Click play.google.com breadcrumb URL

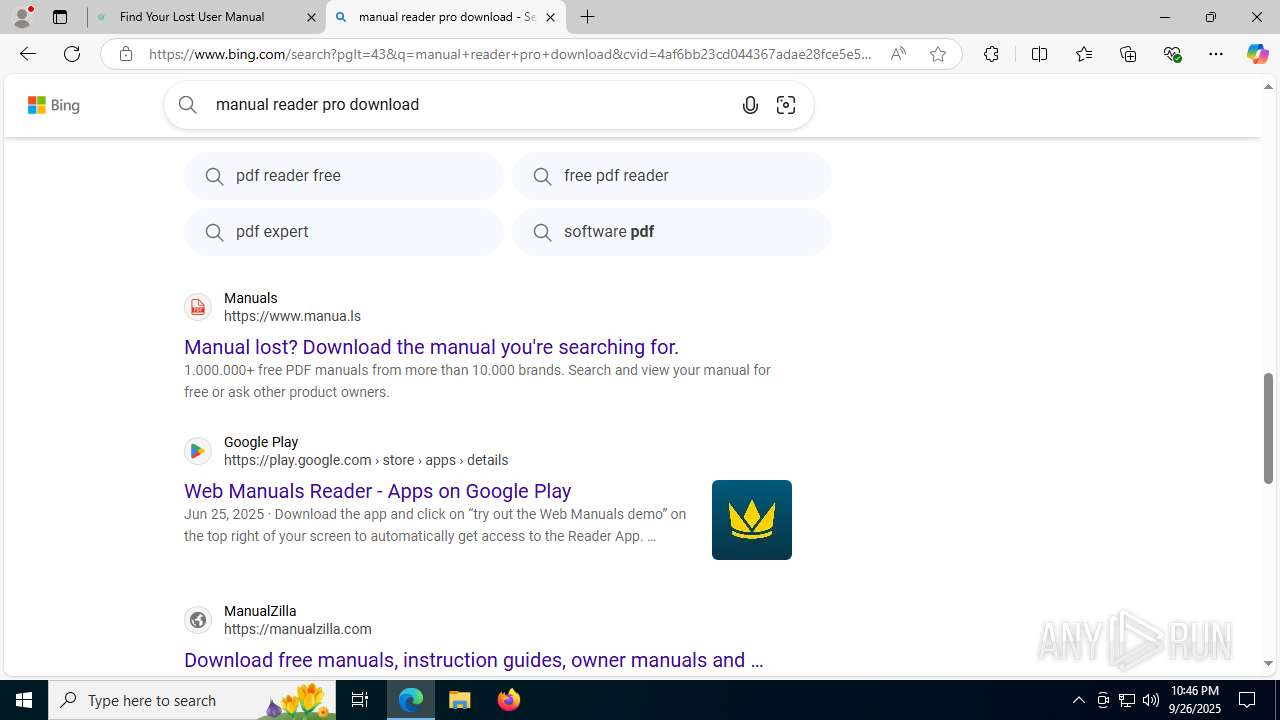click(x=366, y=460)
